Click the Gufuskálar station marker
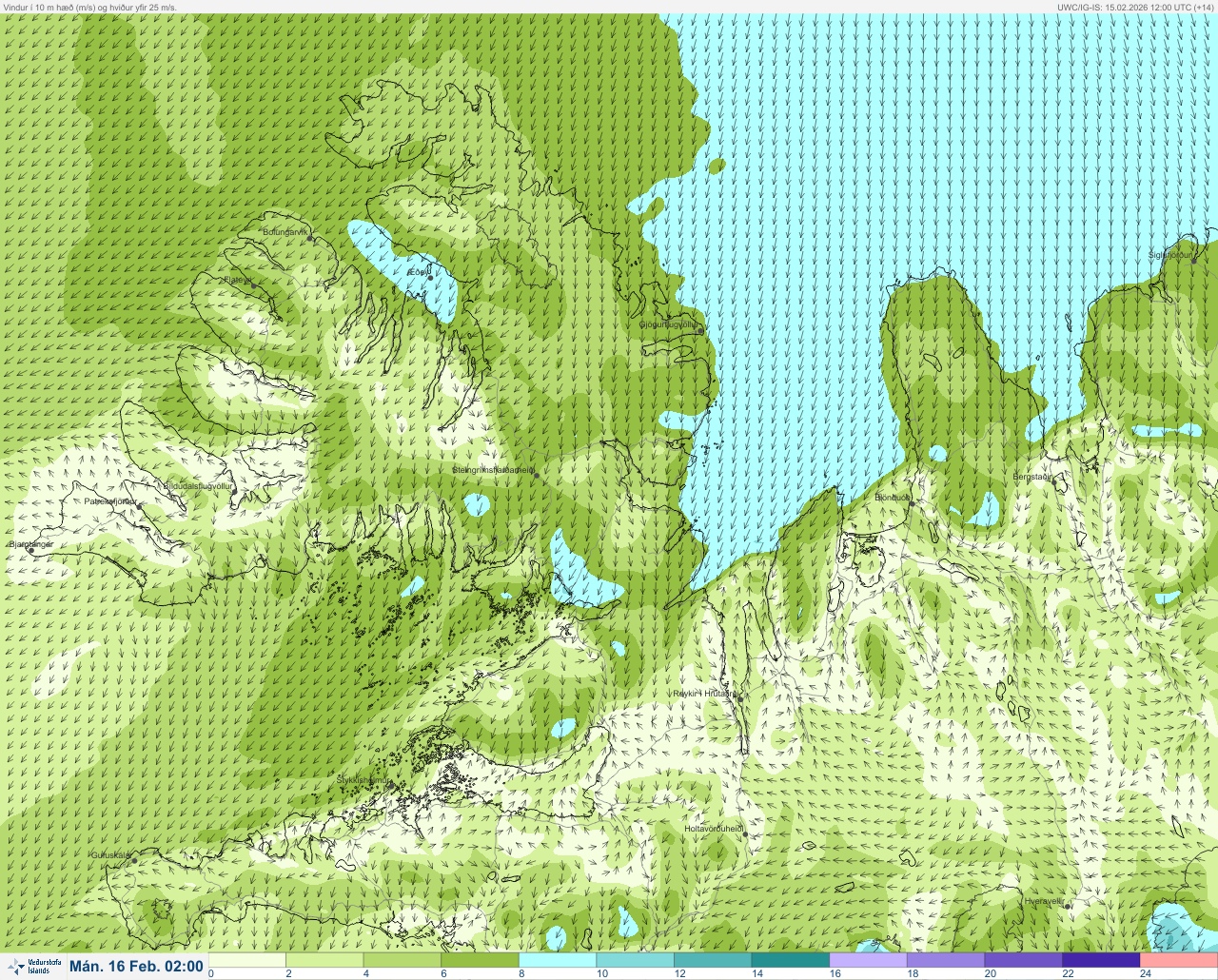The height and width of the screenshot is (980, 1218). pyautogui.click(x=135, y=860)
